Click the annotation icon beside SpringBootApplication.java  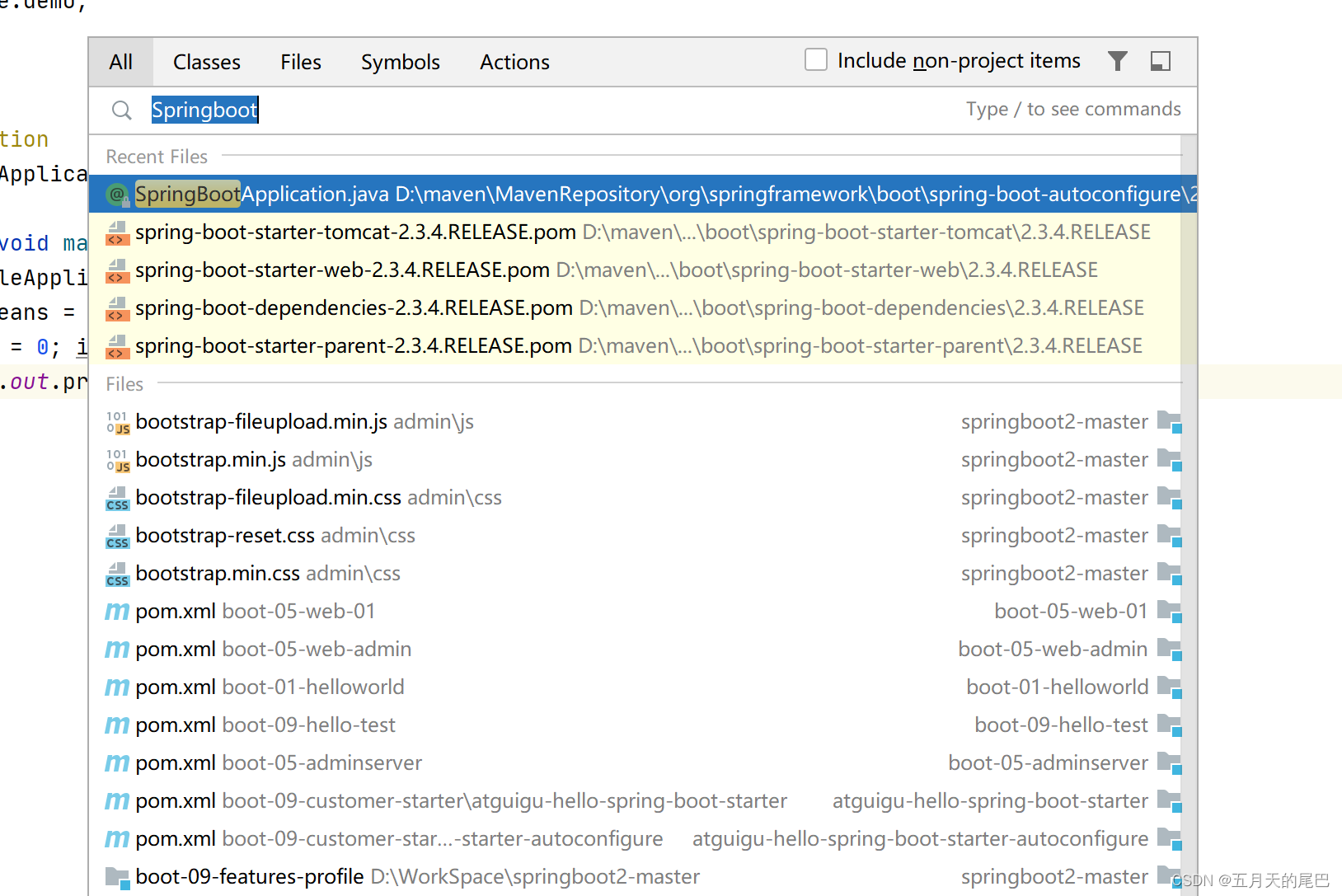pos(117,195)
